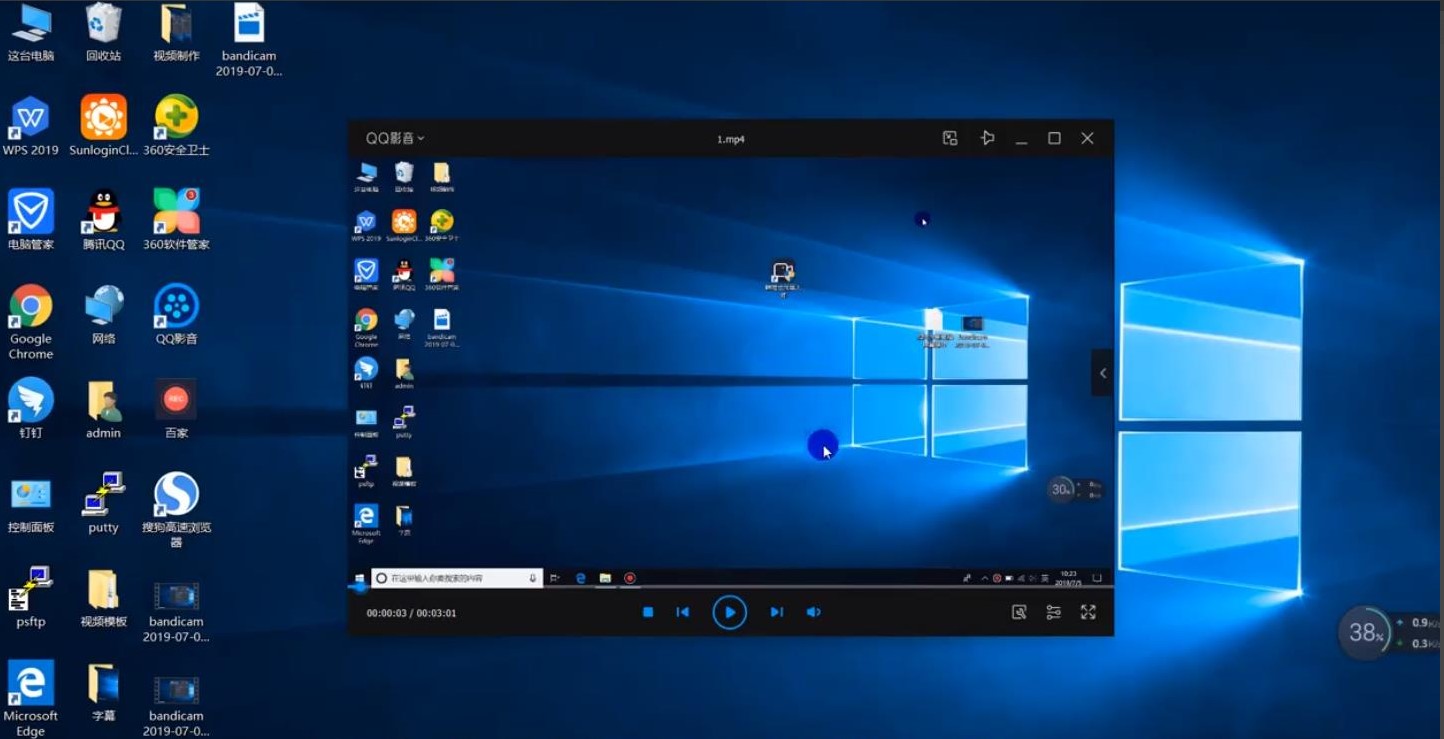Image resolution: width=1444 pixels, height=739 pixels.
Task: Skip to the next video
Action: (x=776, y=612)
